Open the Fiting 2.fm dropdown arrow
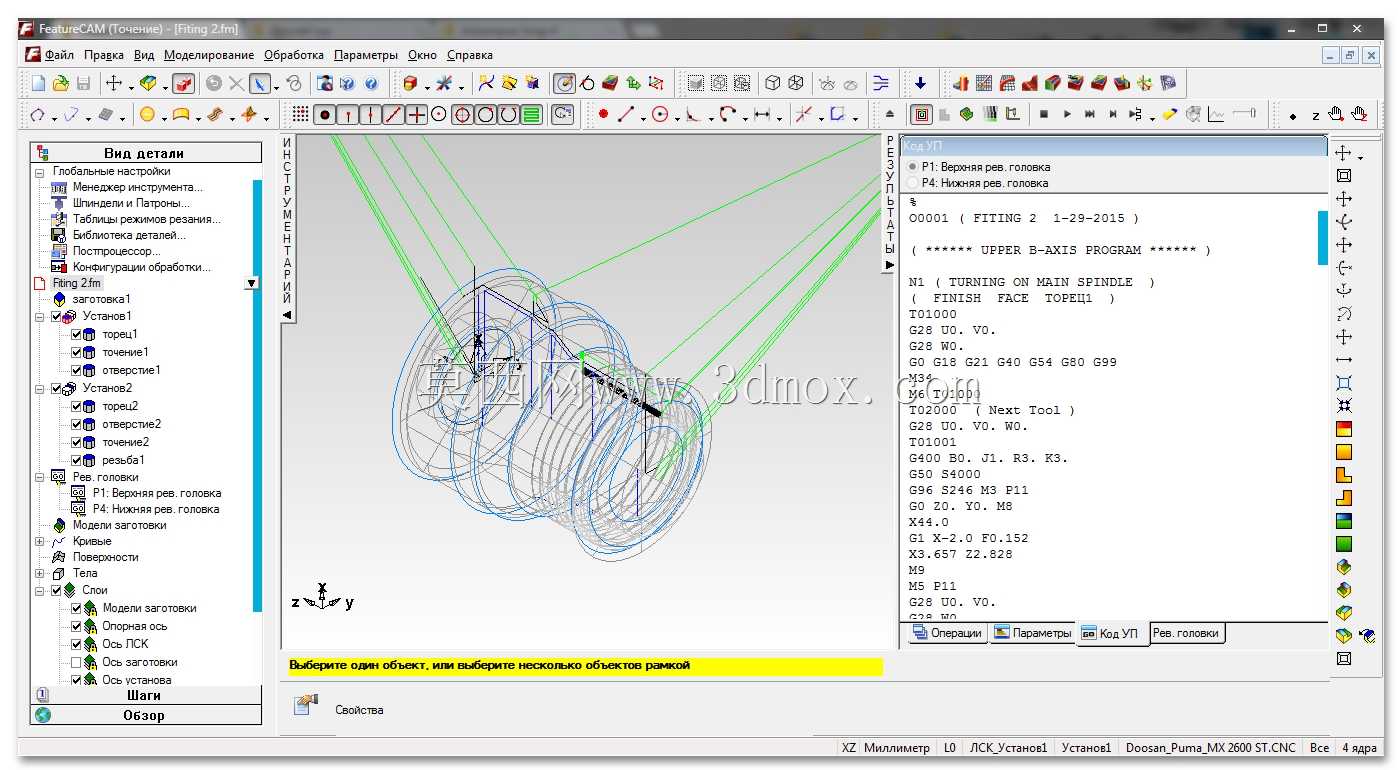This screenshot has width=1398, height=770. pos(251,283)
